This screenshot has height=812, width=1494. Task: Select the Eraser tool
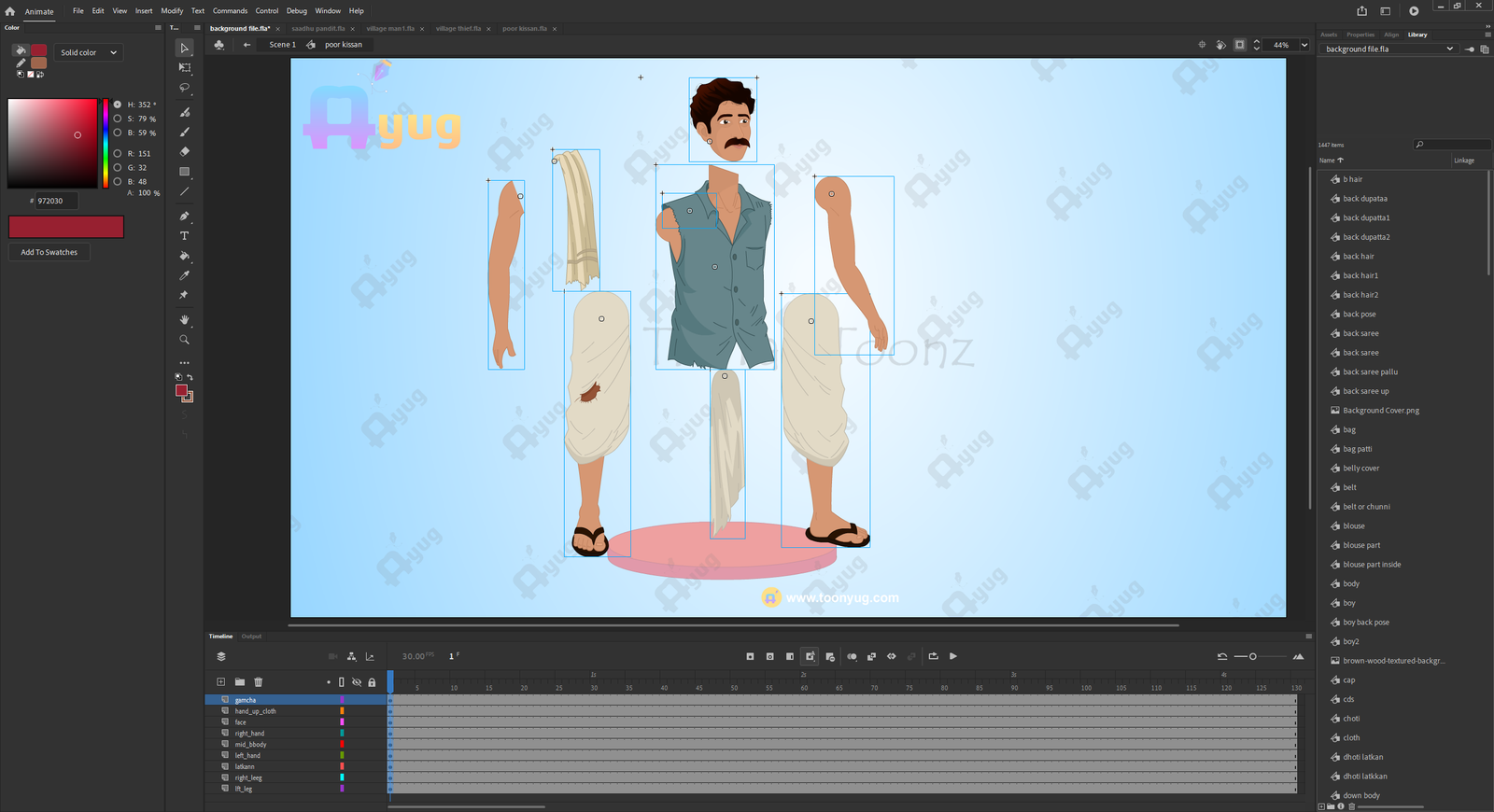pos(184,151)
